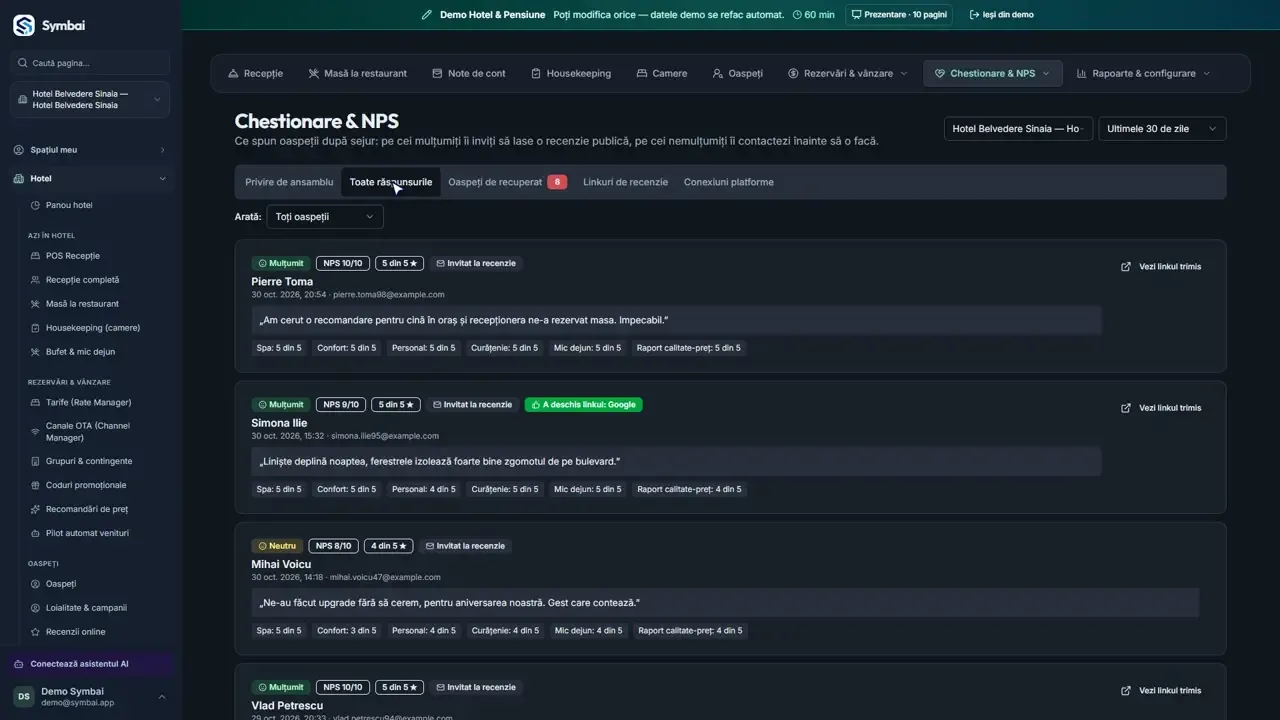Open Vezi linkul trimis for Vlad Petrescu
Screen dimensions: 1280x720
(x=1161, y=690)
